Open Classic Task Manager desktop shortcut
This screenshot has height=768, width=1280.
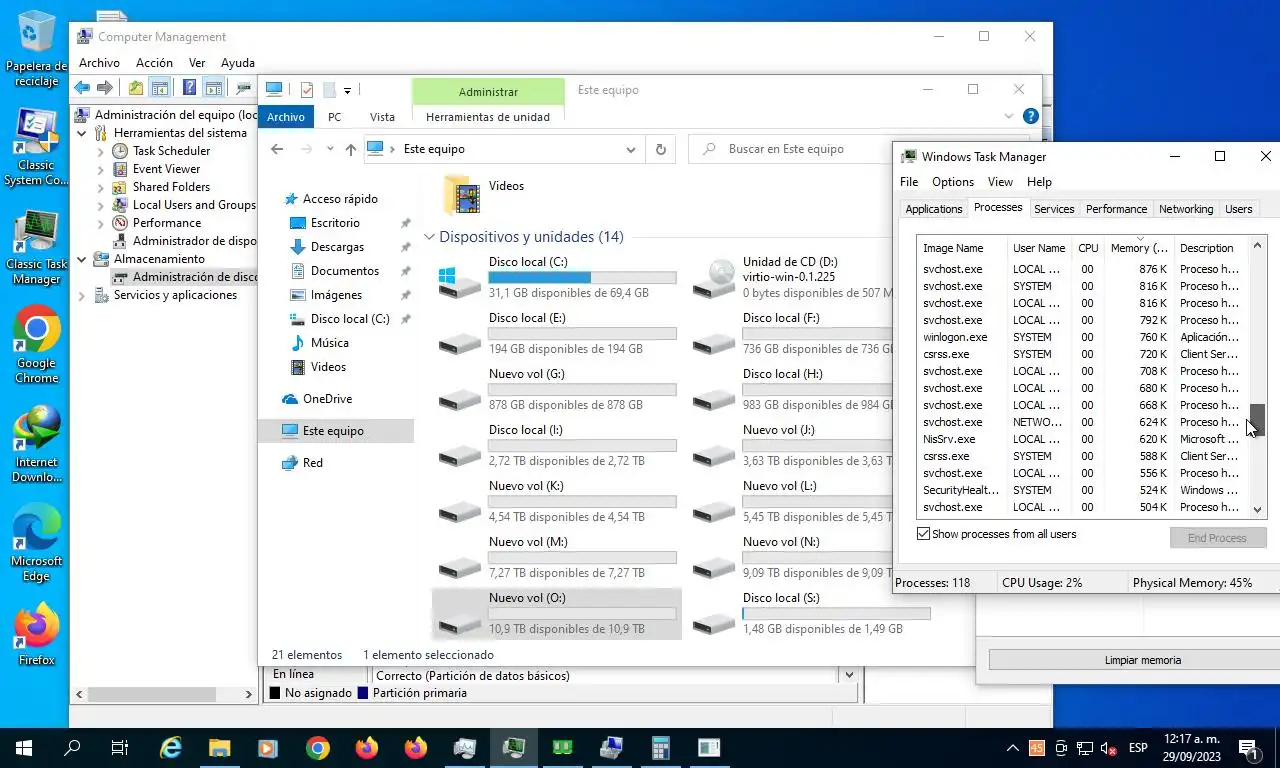point(36,248)
